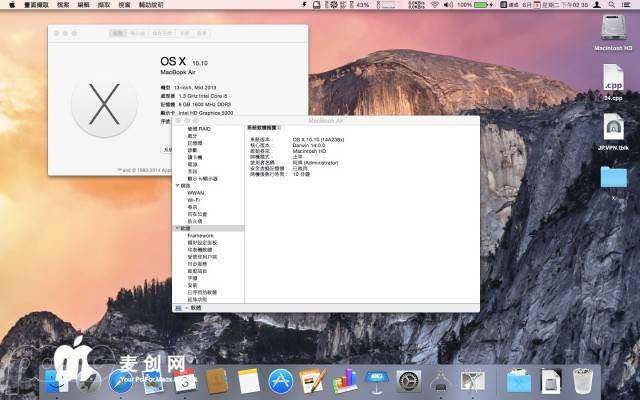Select Wi-Fi in the system report sidebar
This screenshot has width=640, height=400.
point(194,200)
